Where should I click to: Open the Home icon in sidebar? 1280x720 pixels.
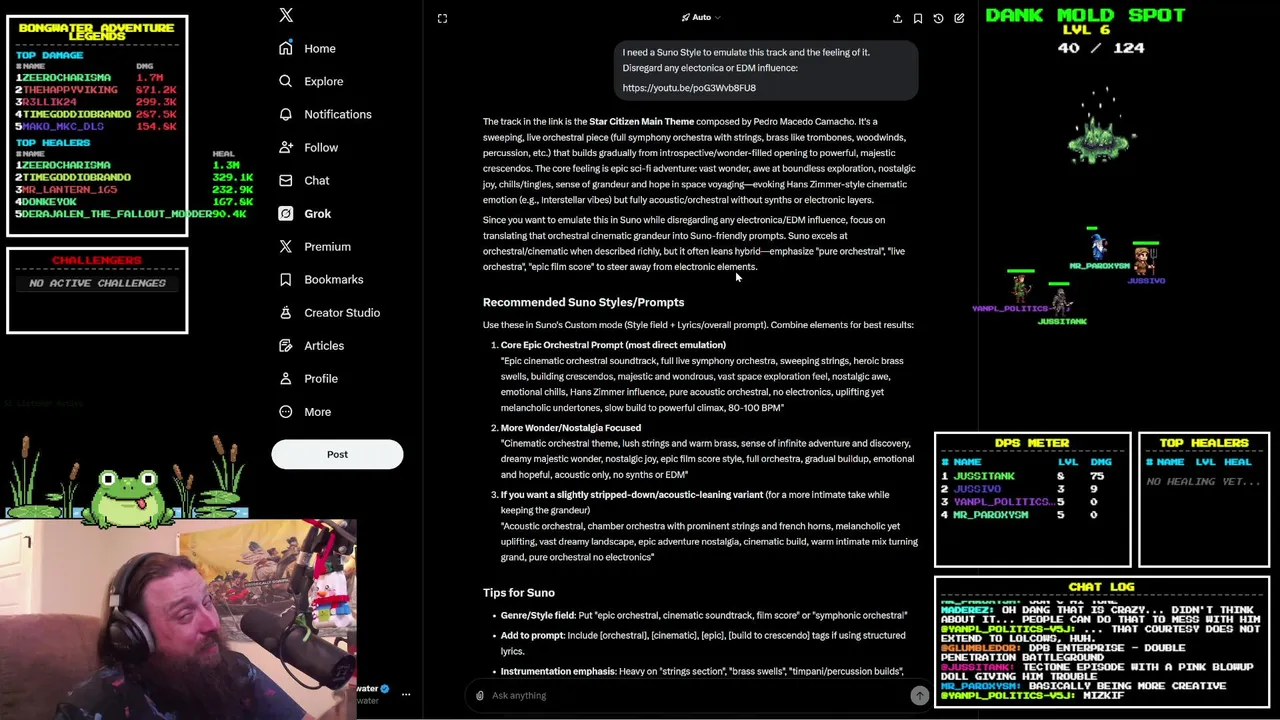(x=286, y=48)
